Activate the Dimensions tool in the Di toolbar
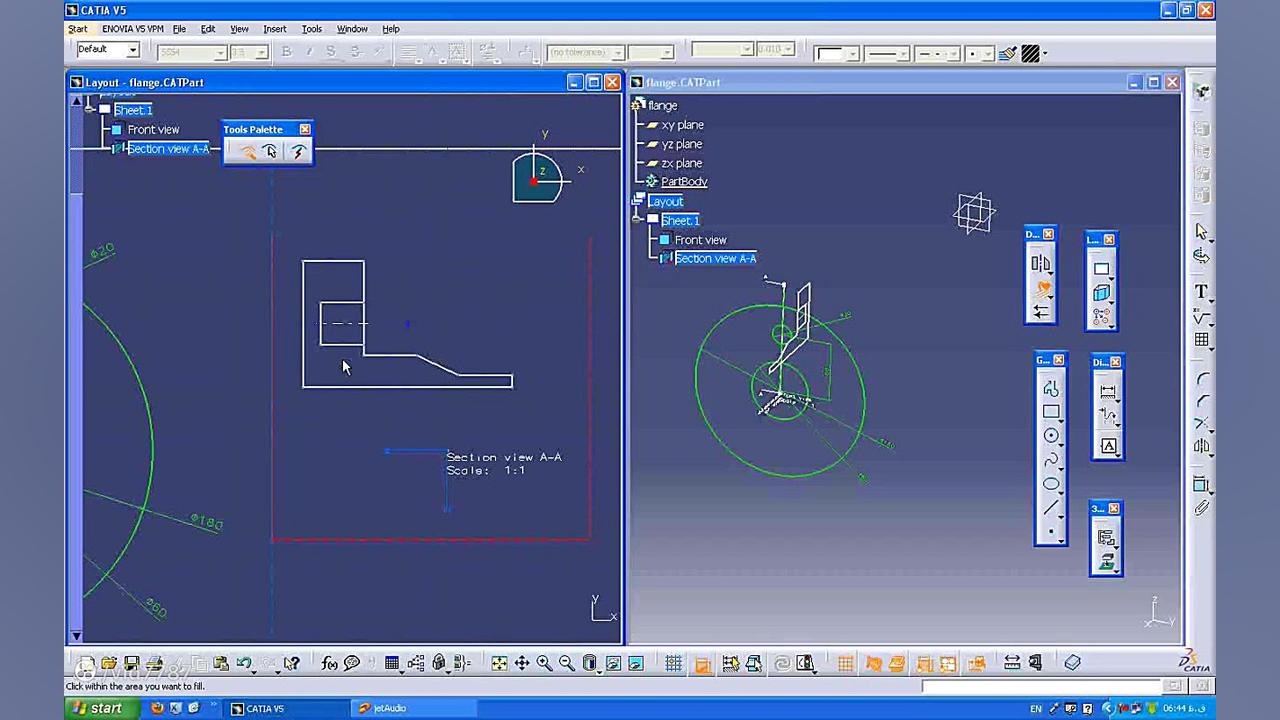1280x720 pixels. 1106,391
